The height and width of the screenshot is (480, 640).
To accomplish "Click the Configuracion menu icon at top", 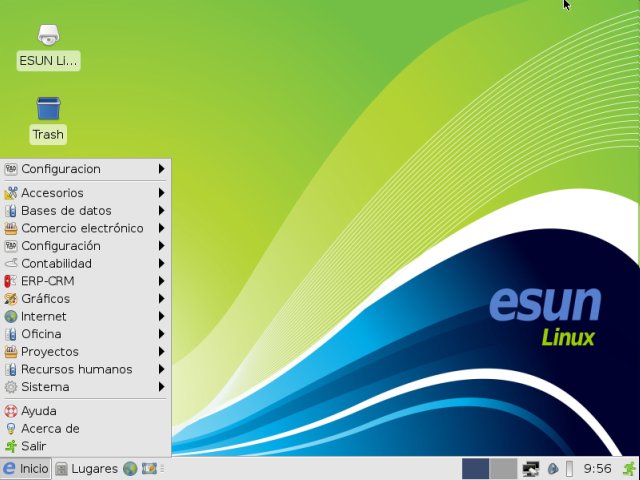I will click(x=11, y=169).
